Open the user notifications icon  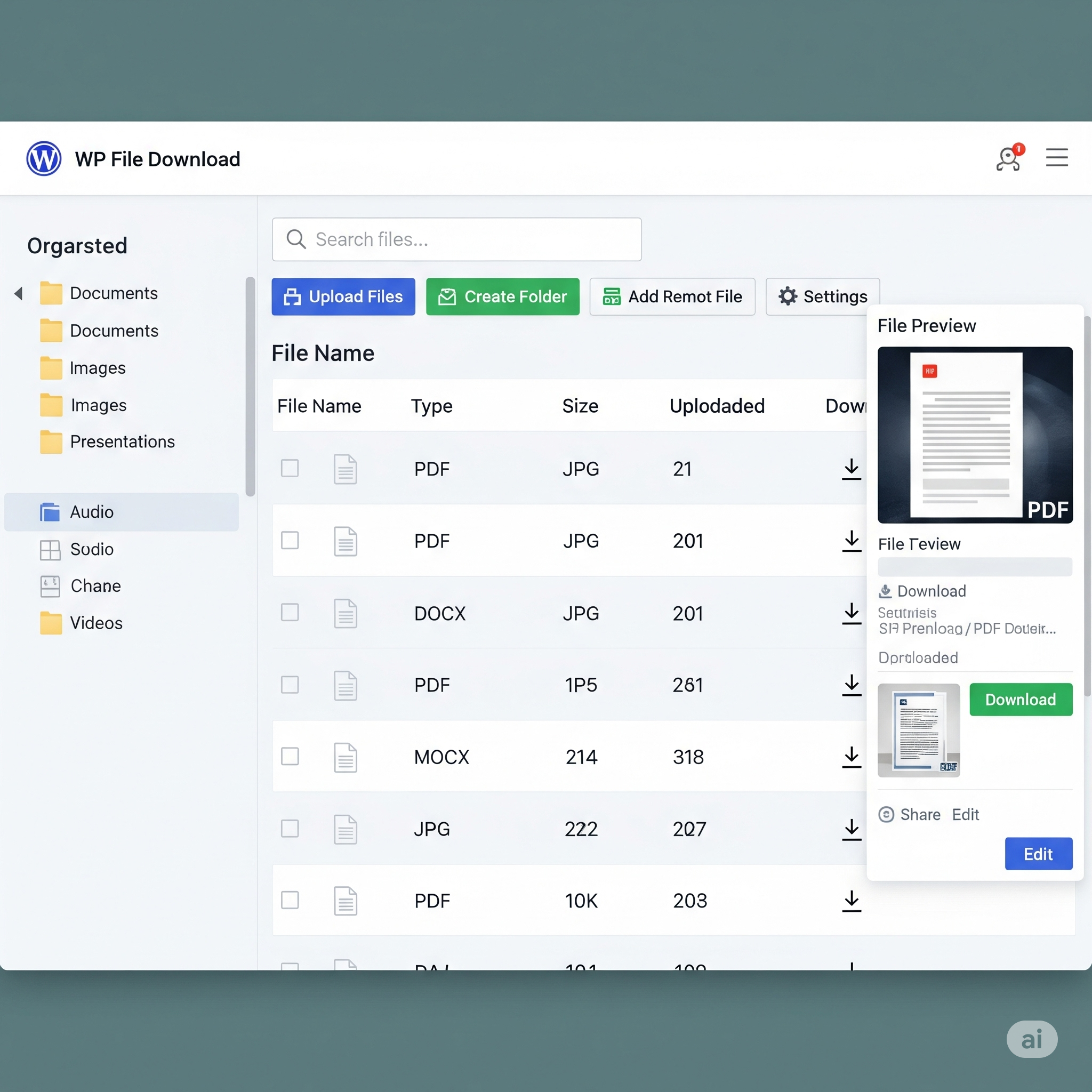1009,158
